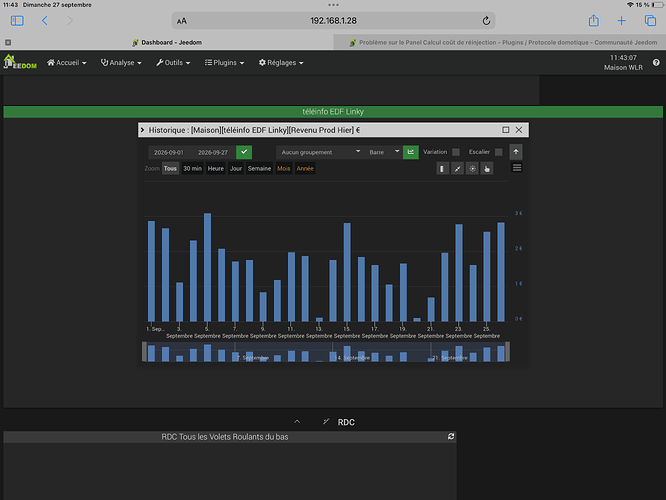Click the téléinfo EDF Linky header
The image size is (666, 500).
tap(333, 112)
